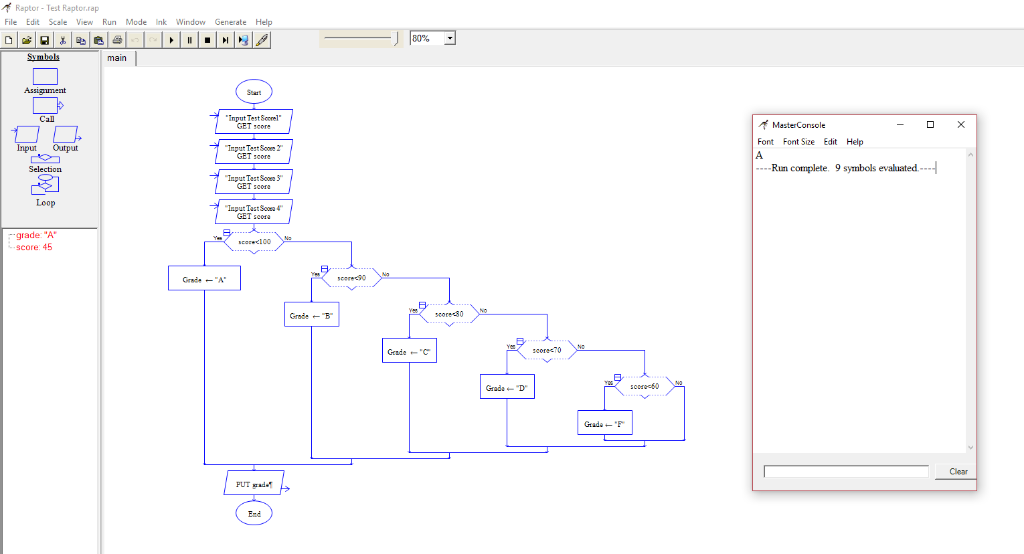Open the Run menu
This screenshot has width=1024, height=554.
coord(109,22)
